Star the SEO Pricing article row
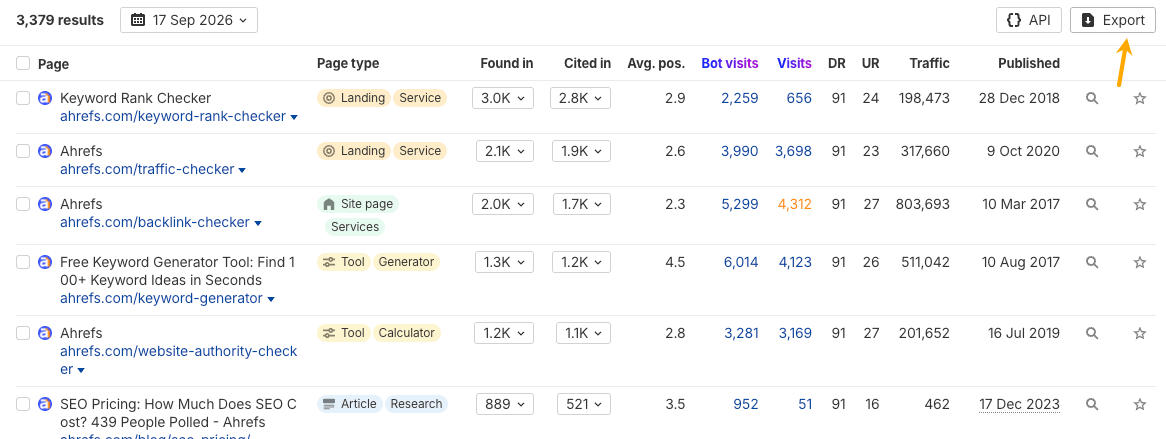This screenshot has height=439, width=1166. (1140, 404)
